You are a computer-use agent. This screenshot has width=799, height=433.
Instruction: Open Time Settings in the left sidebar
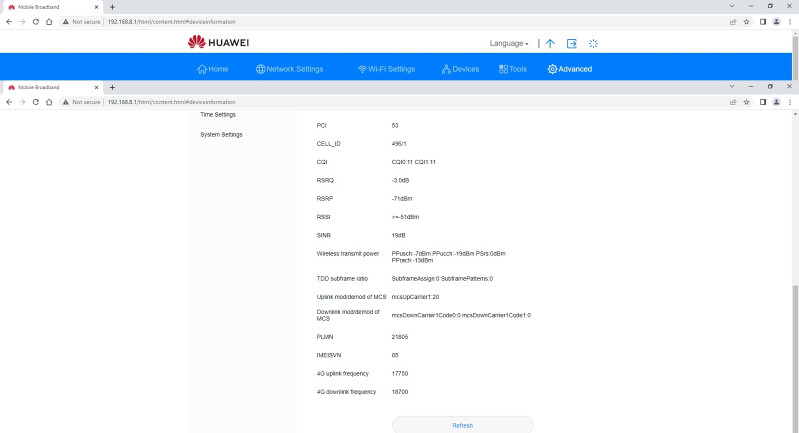point(218,115)
